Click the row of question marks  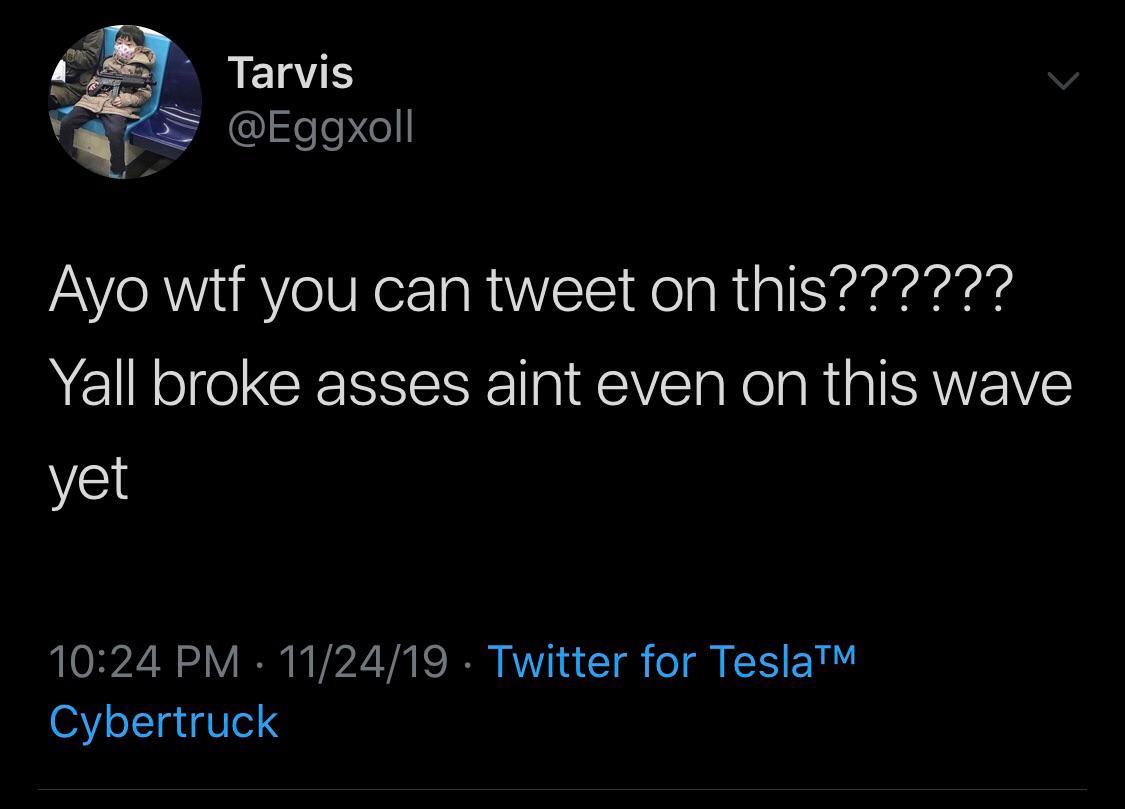click(x=921, y=289)
